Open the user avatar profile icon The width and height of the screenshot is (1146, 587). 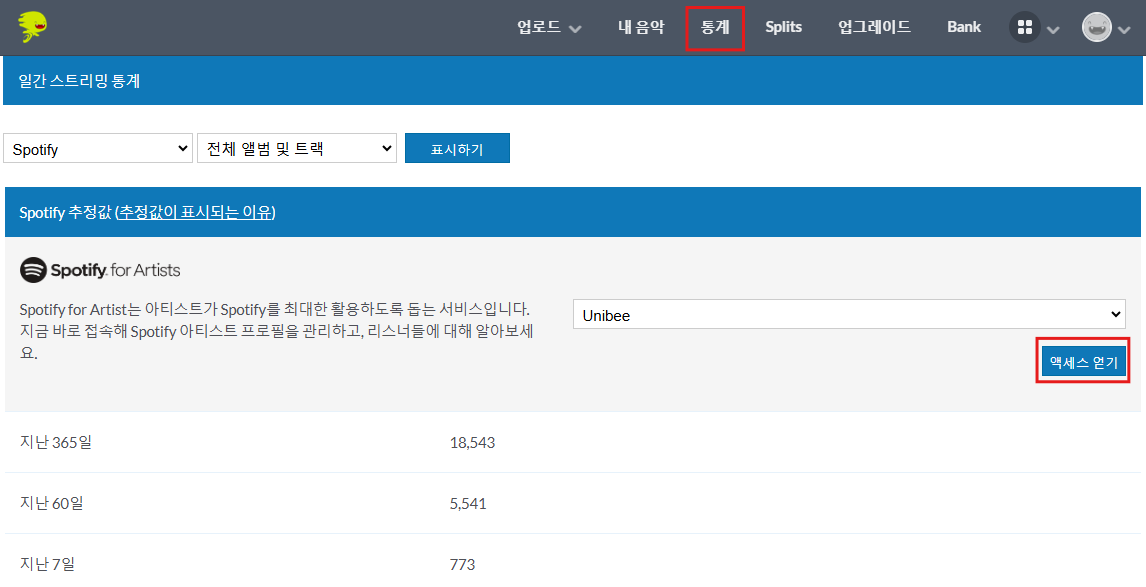point(1096,28)
